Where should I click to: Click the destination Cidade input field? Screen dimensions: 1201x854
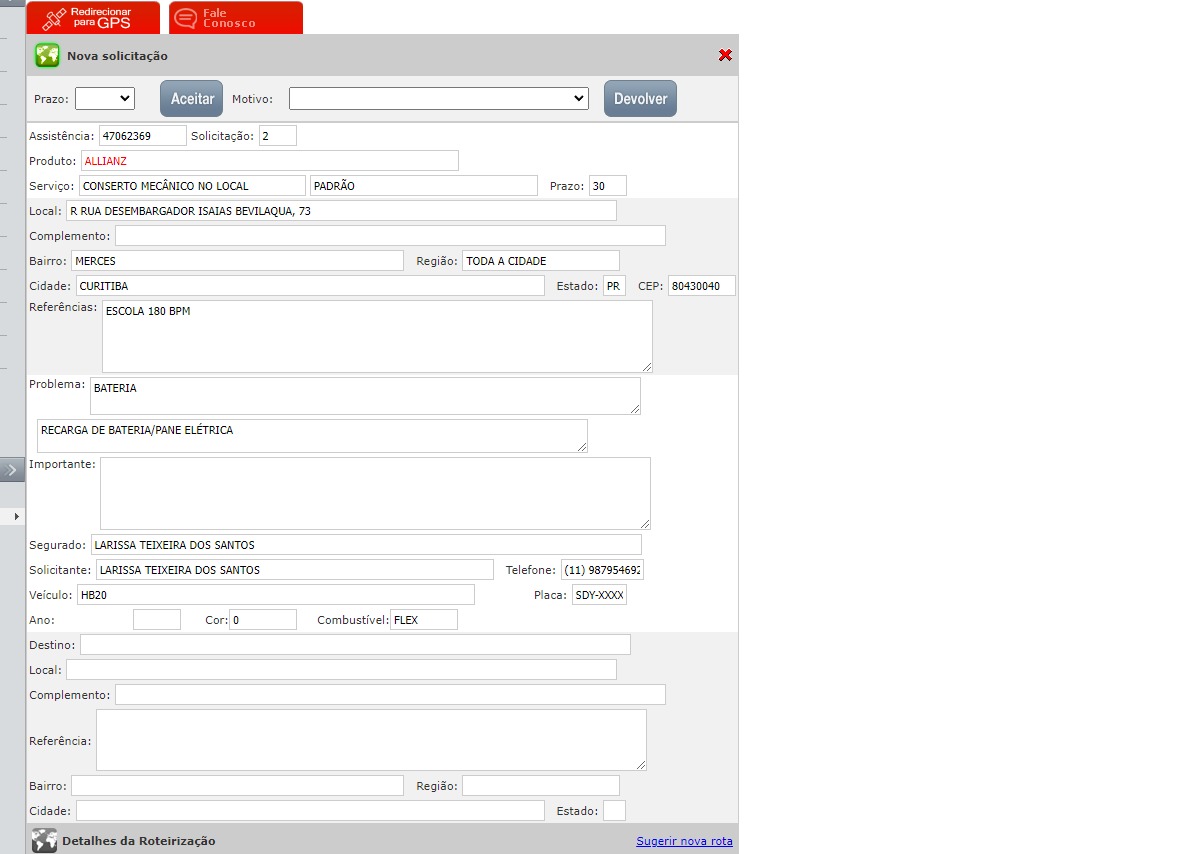[x=310, y=810]
